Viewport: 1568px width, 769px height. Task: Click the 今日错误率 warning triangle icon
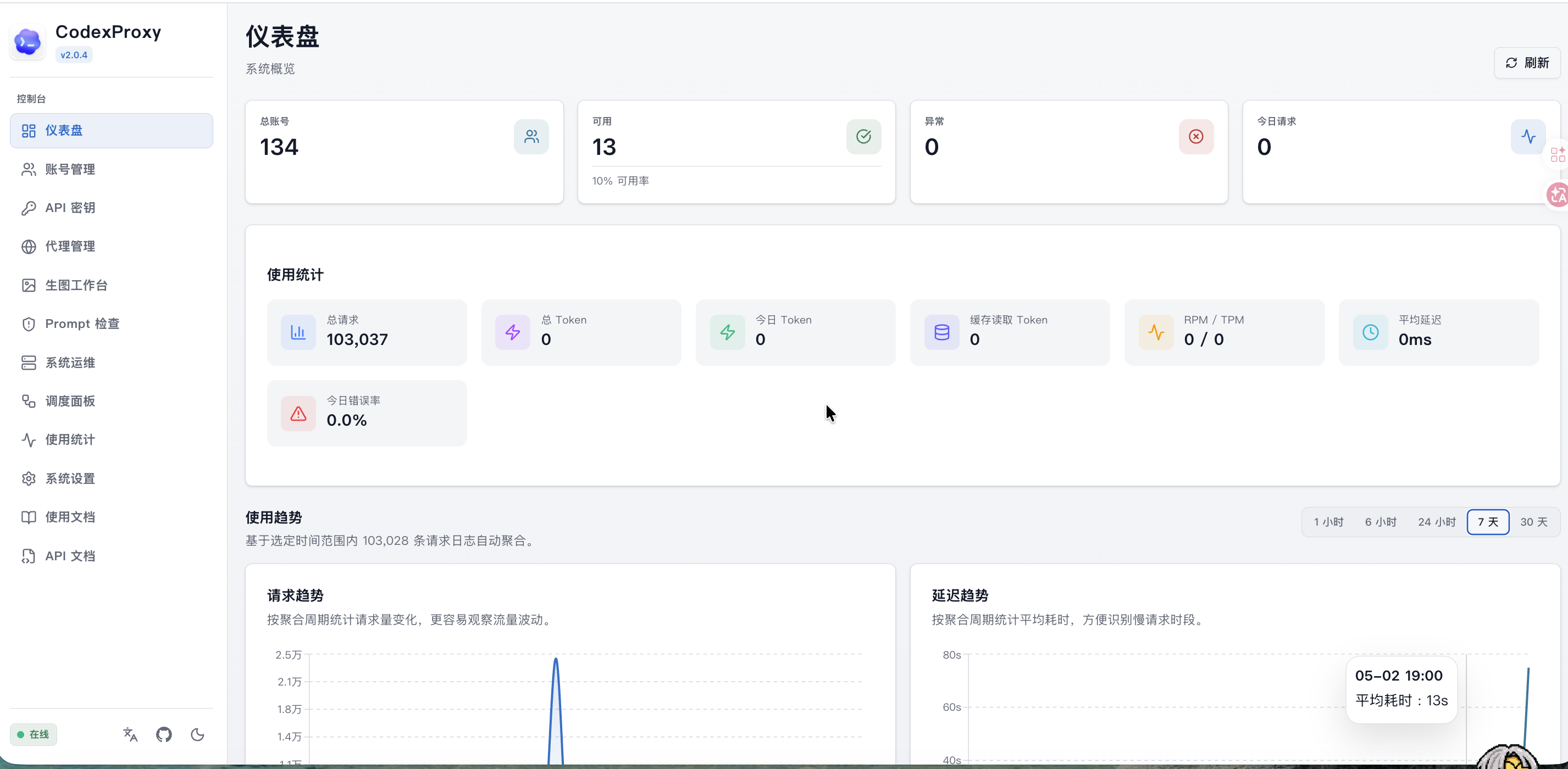pos(298,414)
